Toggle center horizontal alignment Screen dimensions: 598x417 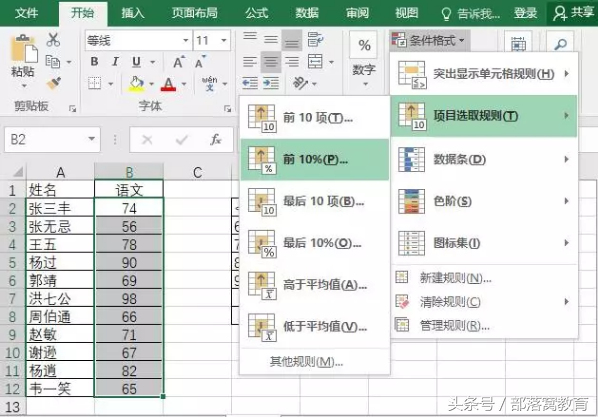271,61
